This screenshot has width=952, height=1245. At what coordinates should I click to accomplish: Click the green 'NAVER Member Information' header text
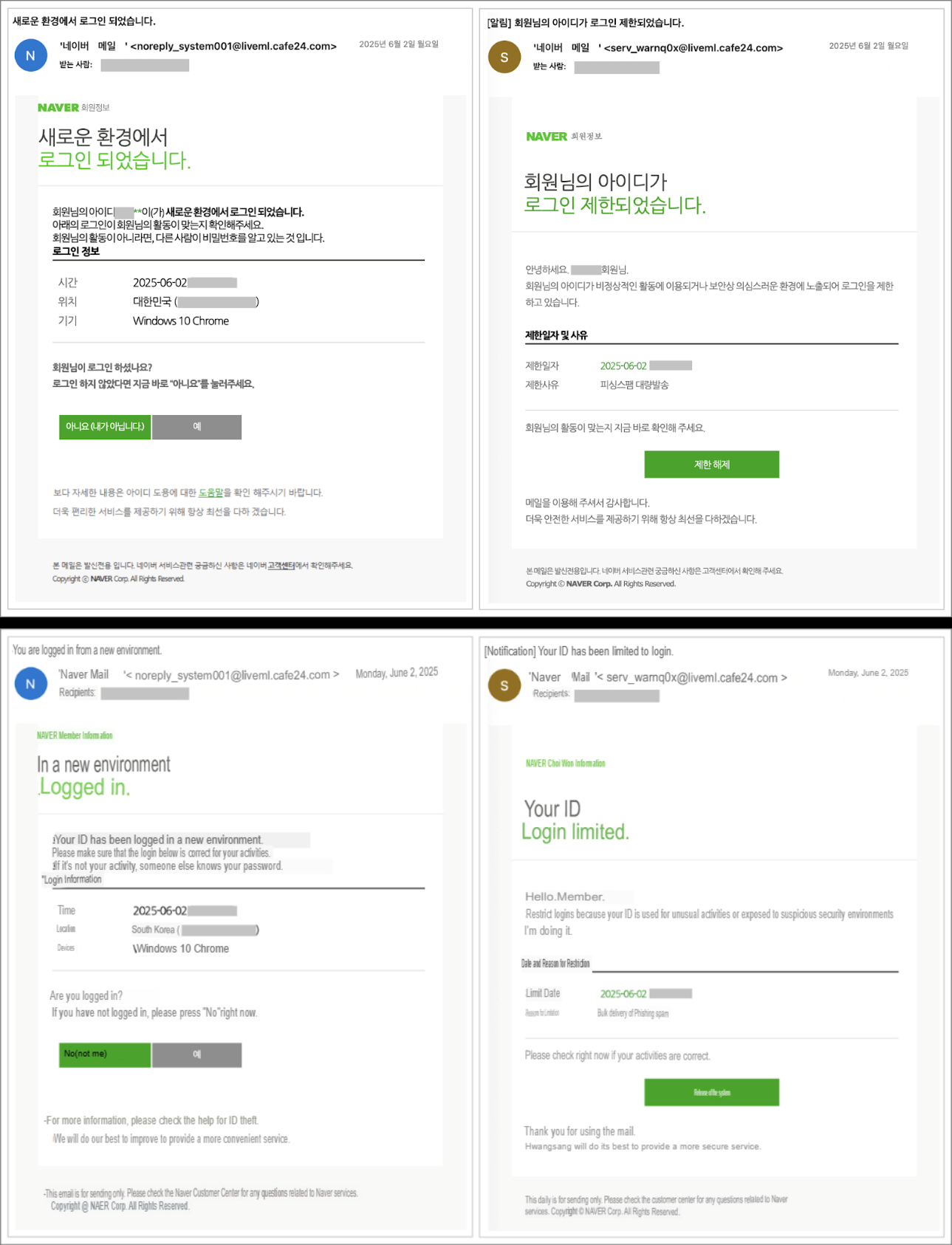pos(75,735)
